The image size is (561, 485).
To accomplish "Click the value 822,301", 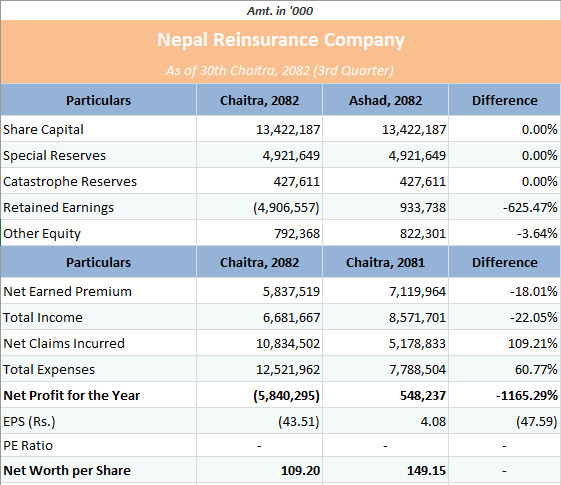I will (x=423, y=234).
